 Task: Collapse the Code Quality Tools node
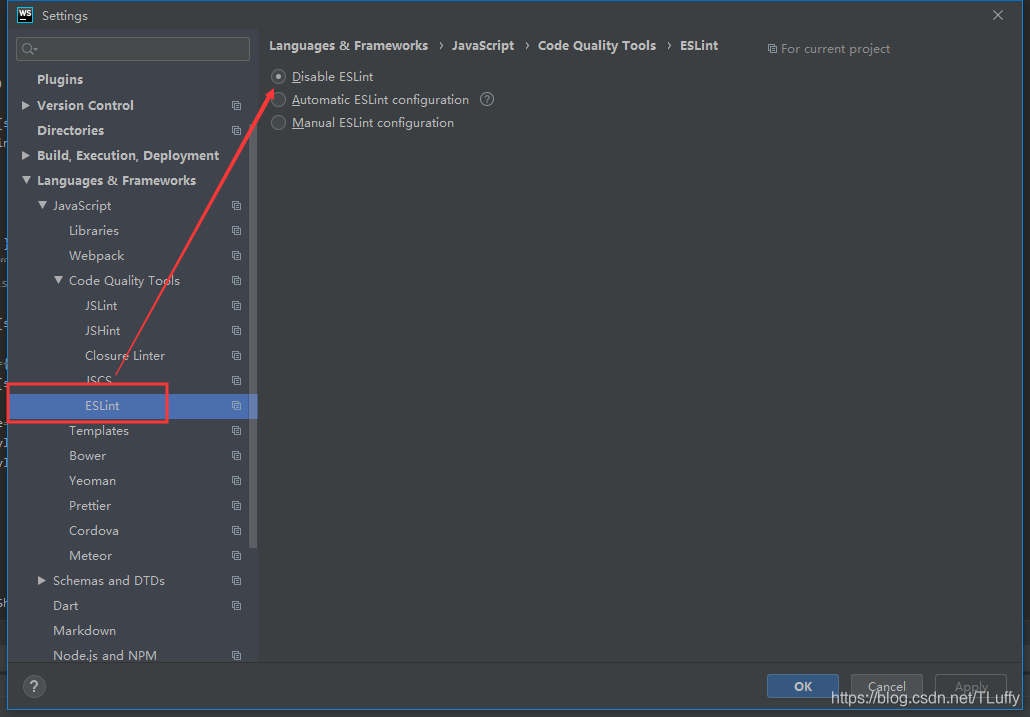pos(58,280)
